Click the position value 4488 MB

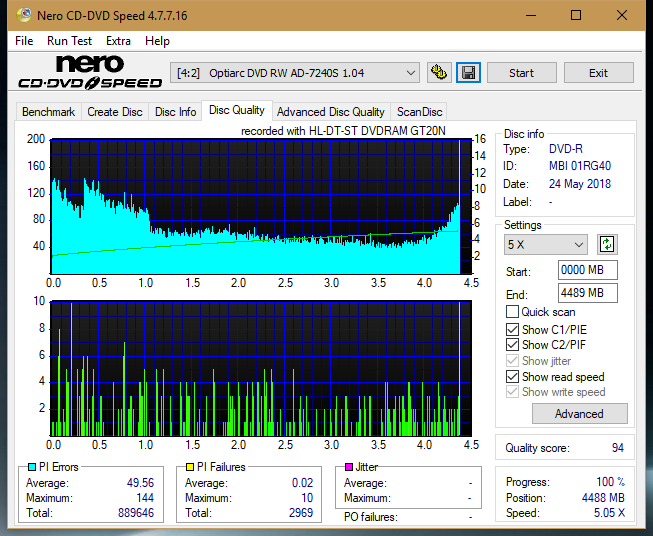click(603, 497)
